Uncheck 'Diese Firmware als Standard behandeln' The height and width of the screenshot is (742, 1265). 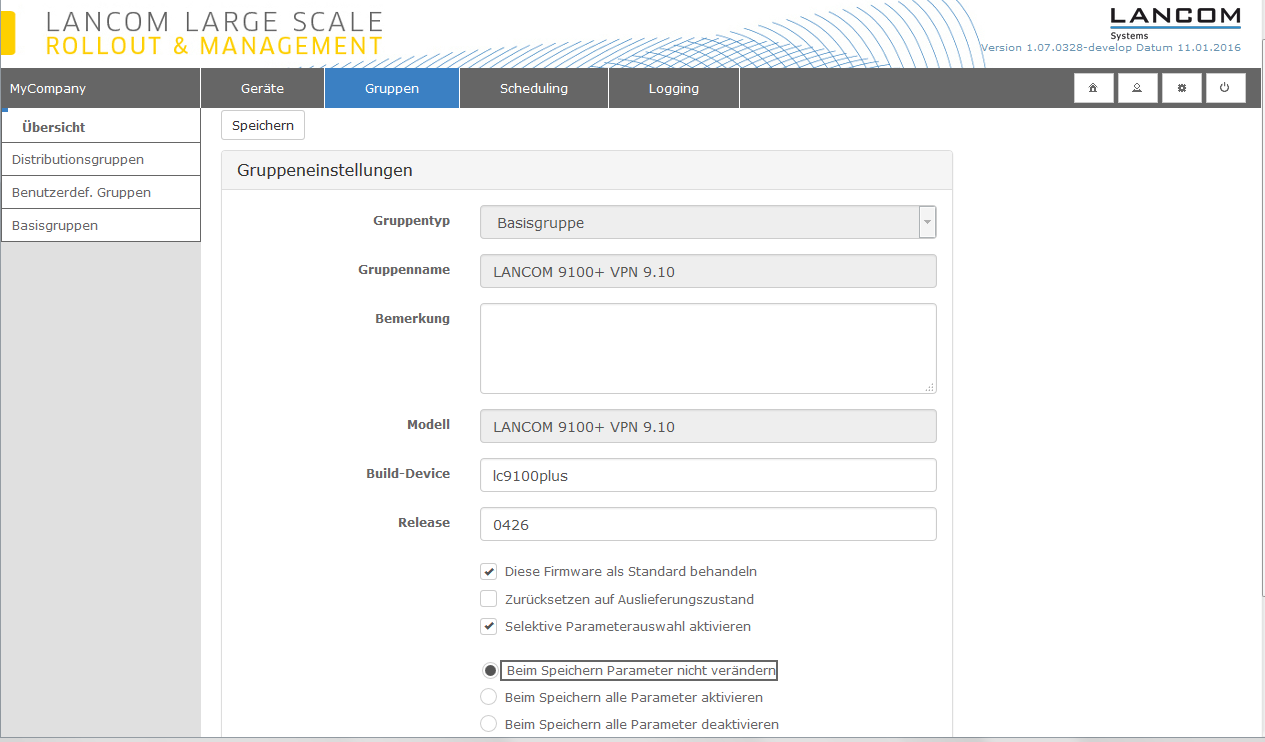click(x=489, y=572)
